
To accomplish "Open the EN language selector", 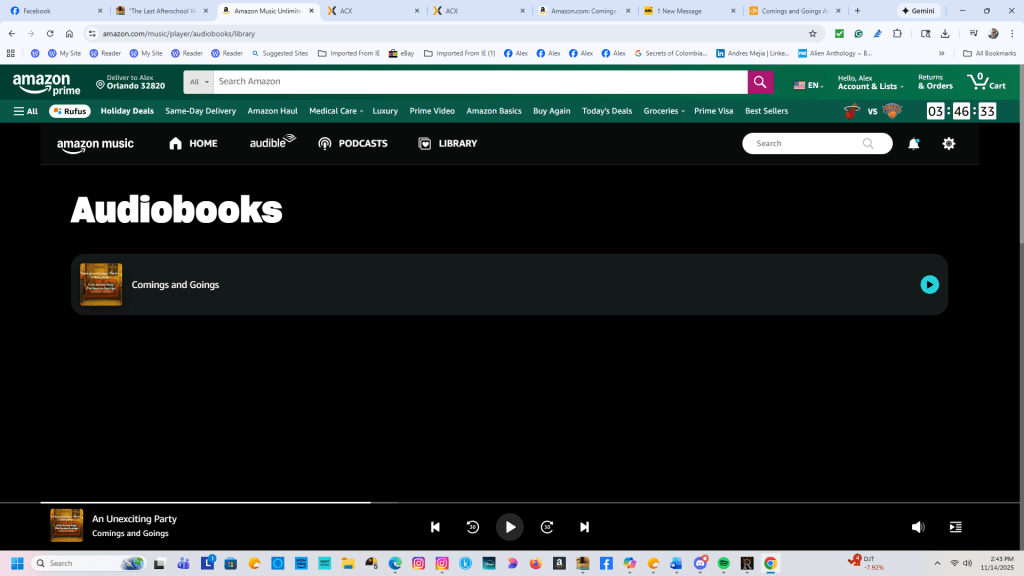I will 808,85.
